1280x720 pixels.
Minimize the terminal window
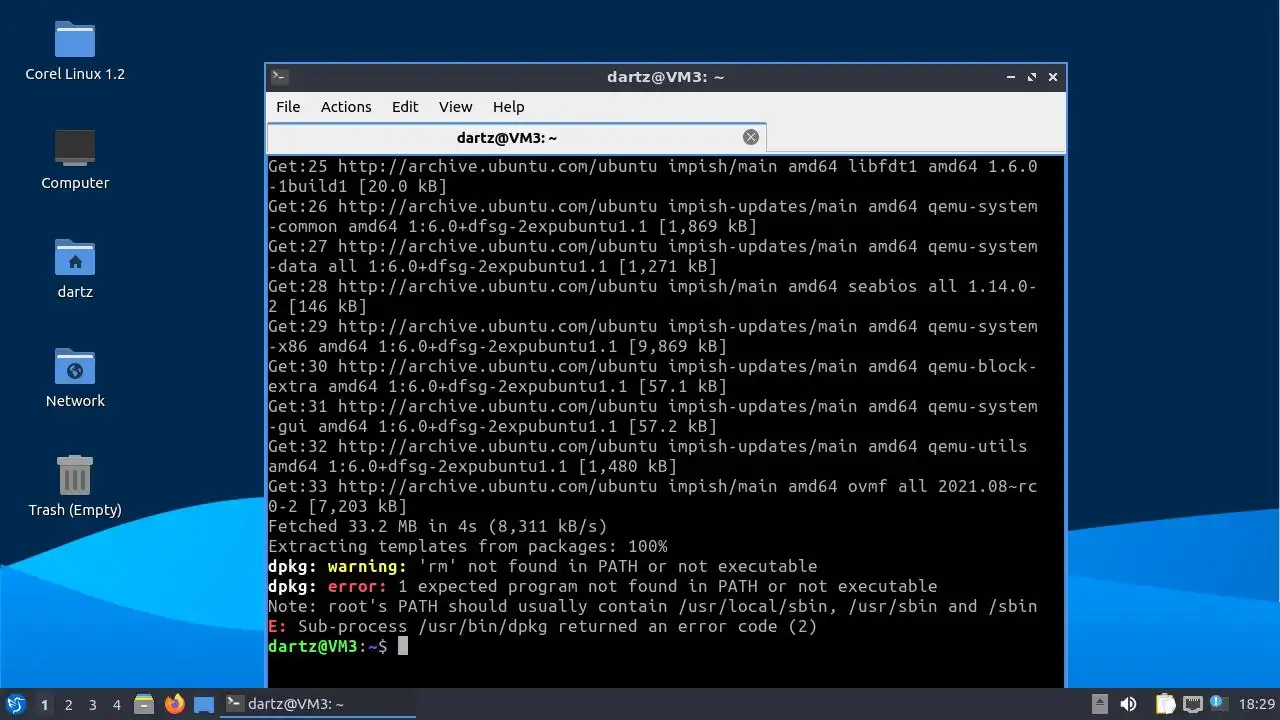coord(1011,77)
